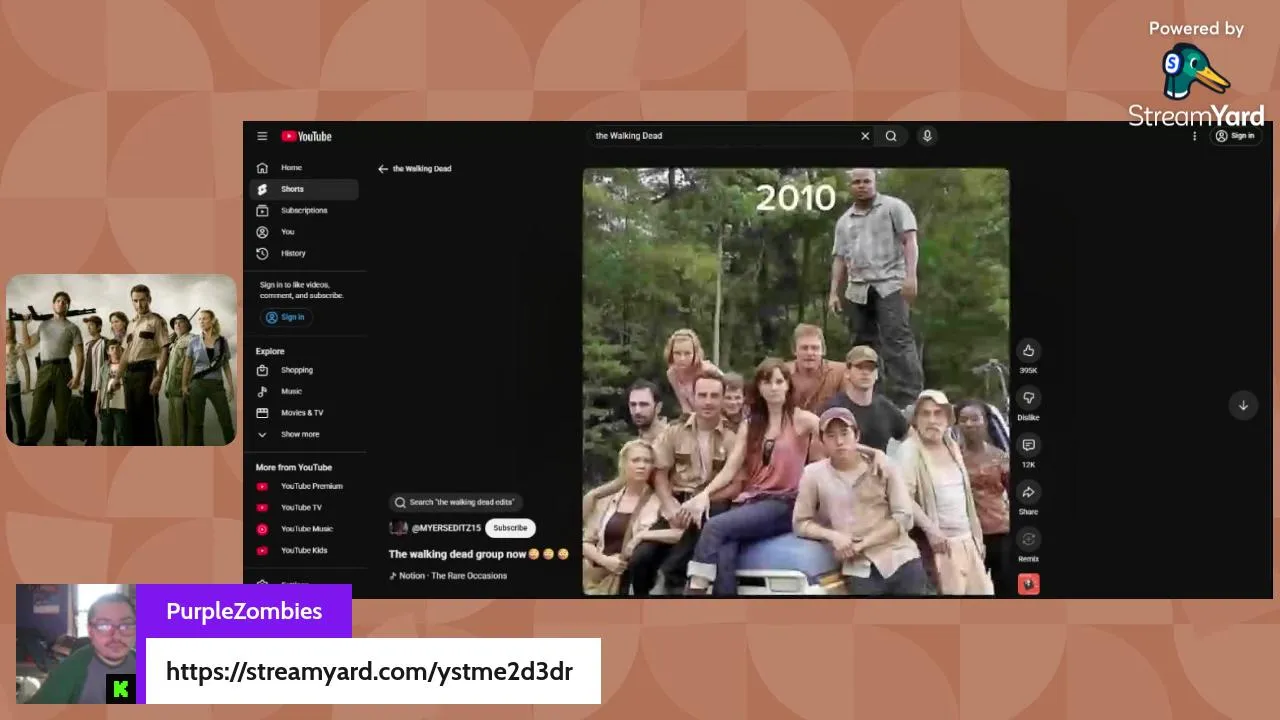Select Shorts in the sidebar
Screen dimensions: 1280x720
point(304,189)
